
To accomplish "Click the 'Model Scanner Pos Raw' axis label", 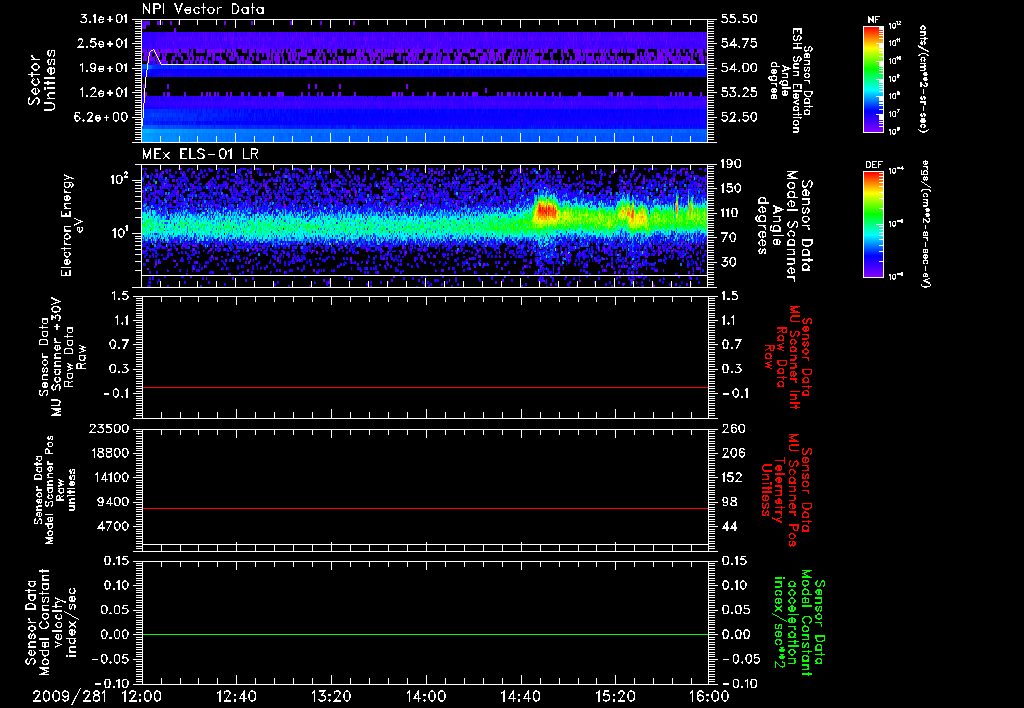I will (54, 490).
